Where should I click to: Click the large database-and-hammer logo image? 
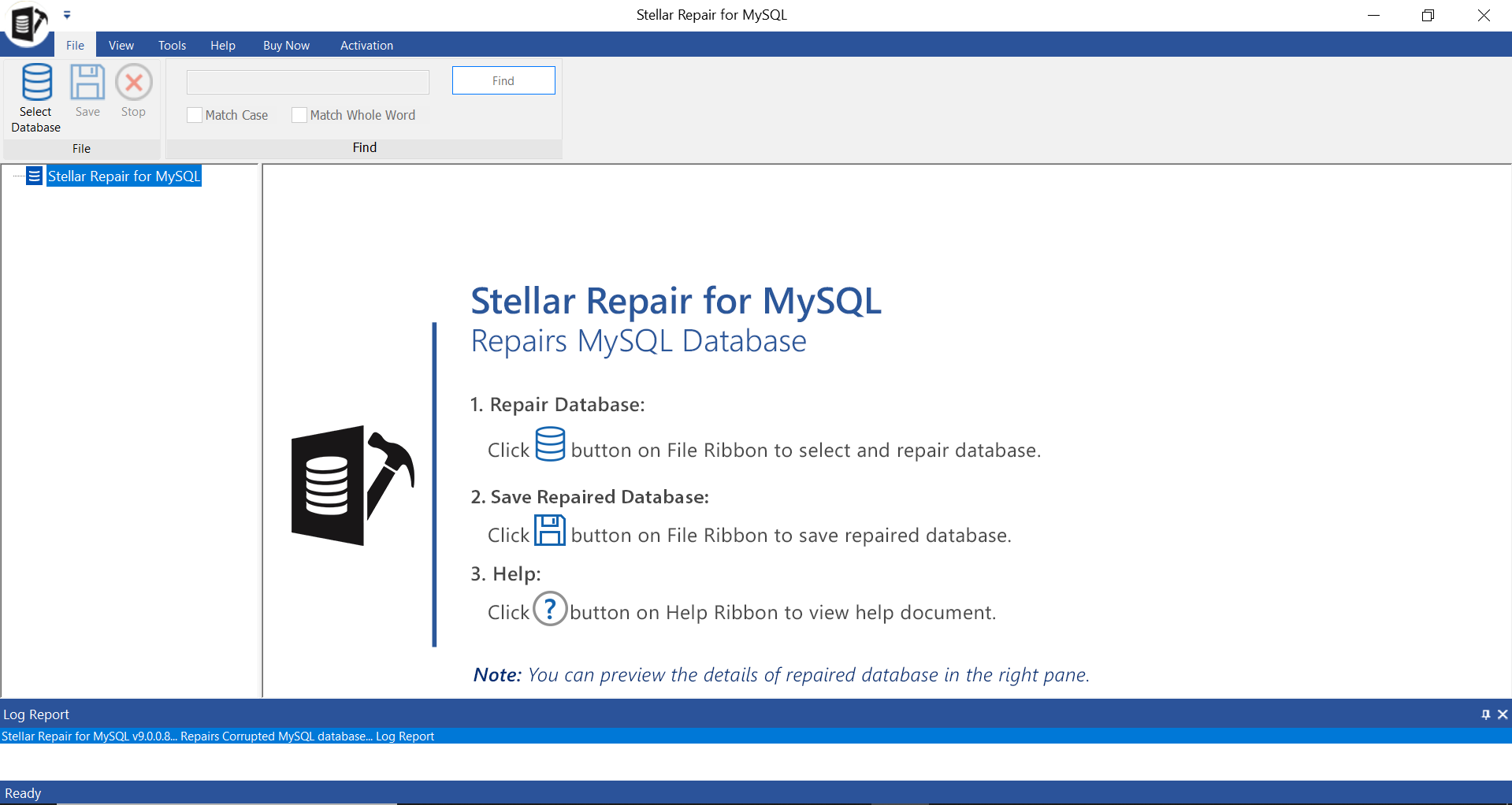click(x=353, y=485)
